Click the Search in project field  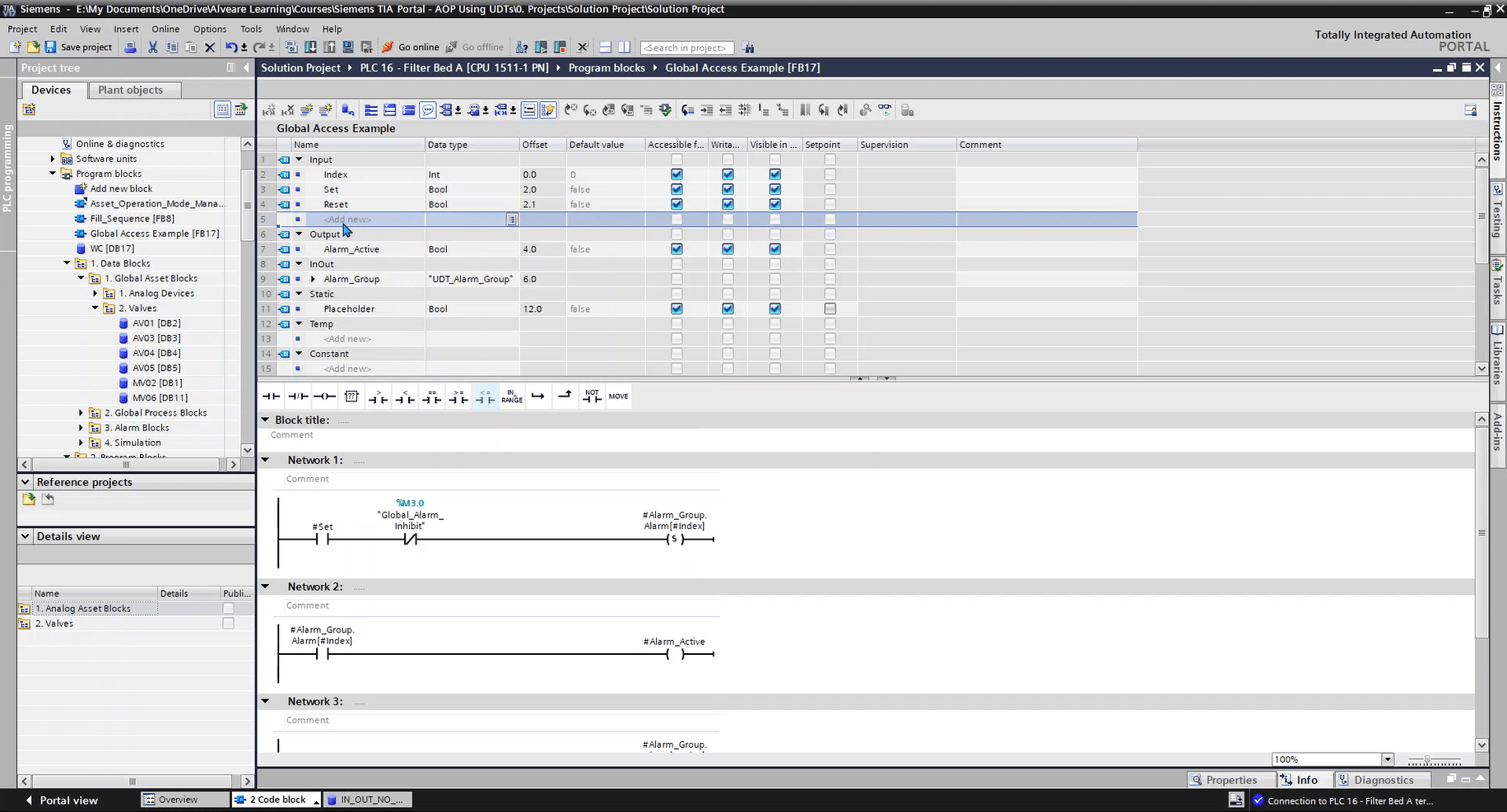tap(686, 48)
